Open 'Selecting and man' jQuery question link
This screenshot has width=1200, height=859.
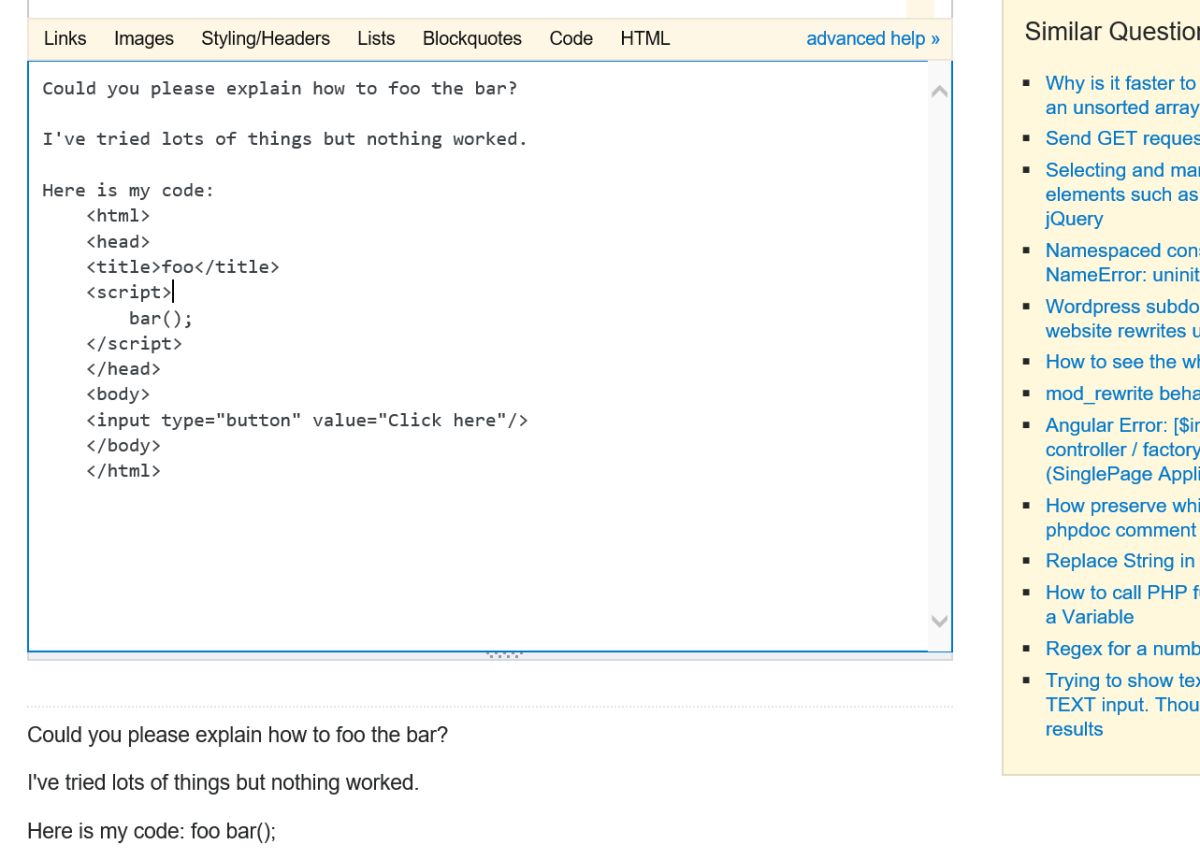1122,194
